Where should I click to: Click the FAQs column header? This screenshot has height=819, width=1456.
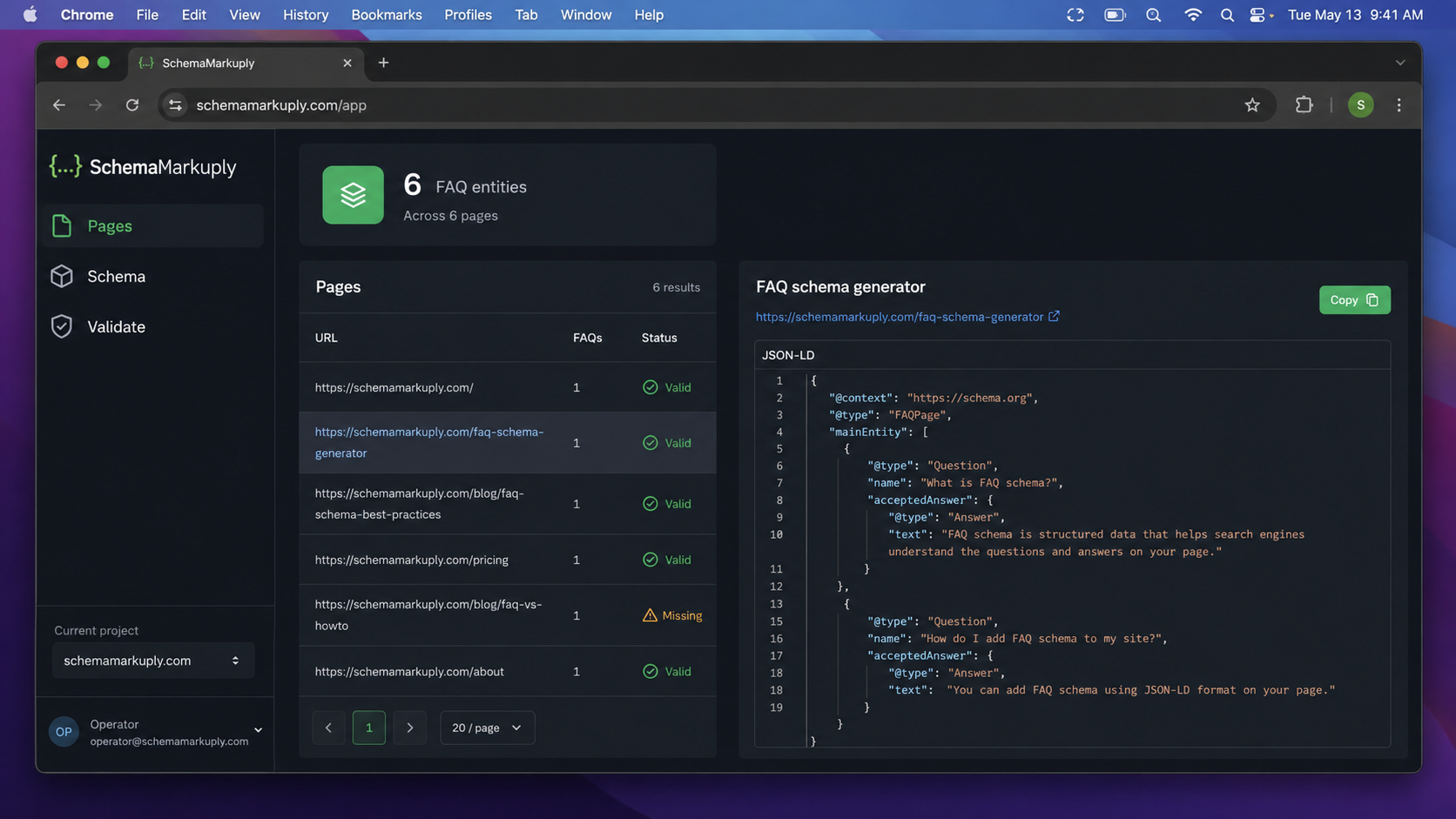(x=588, y=338)
